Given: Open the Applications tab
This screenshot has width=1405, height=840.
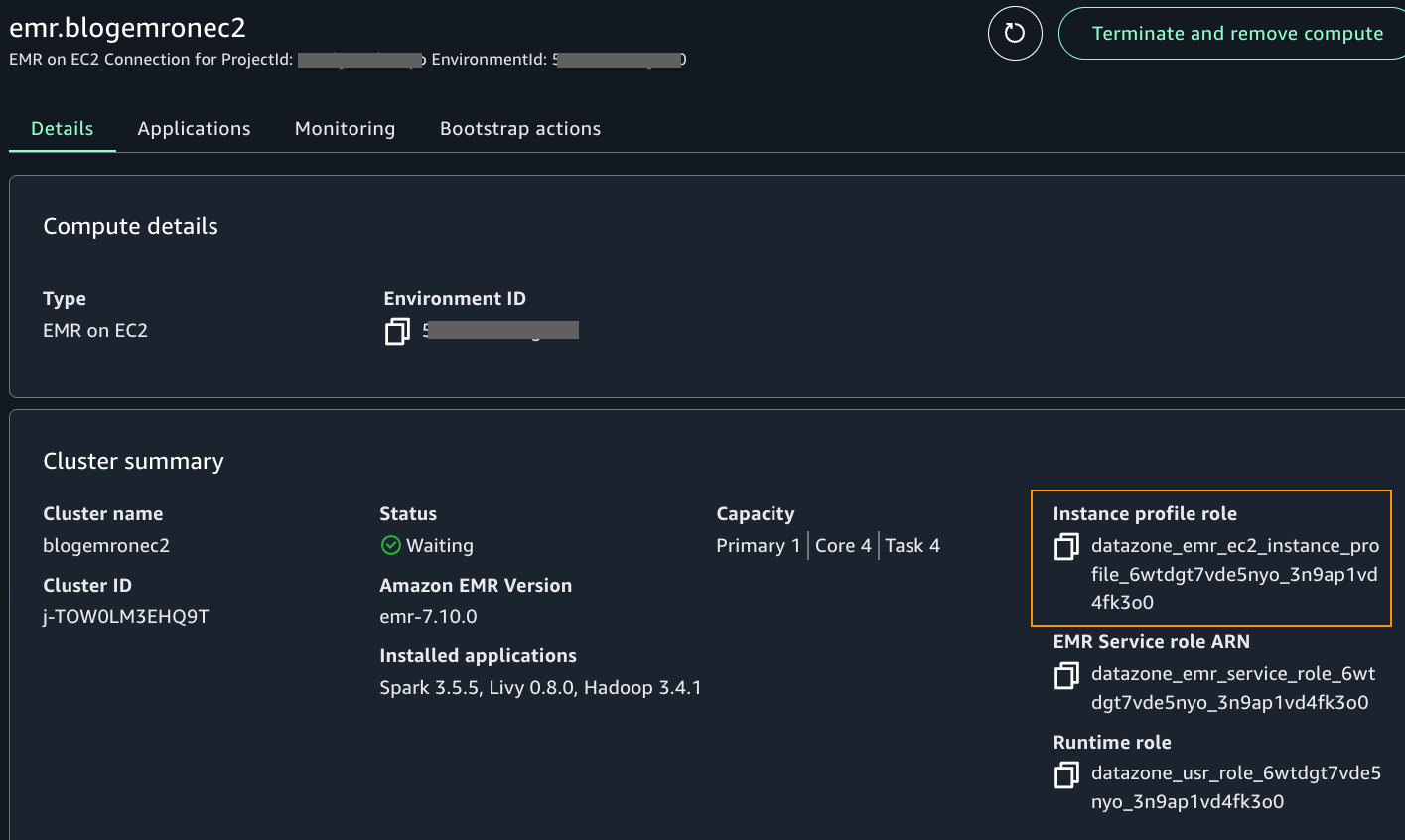Looking at the screenshot, I should tap(194, 129).
